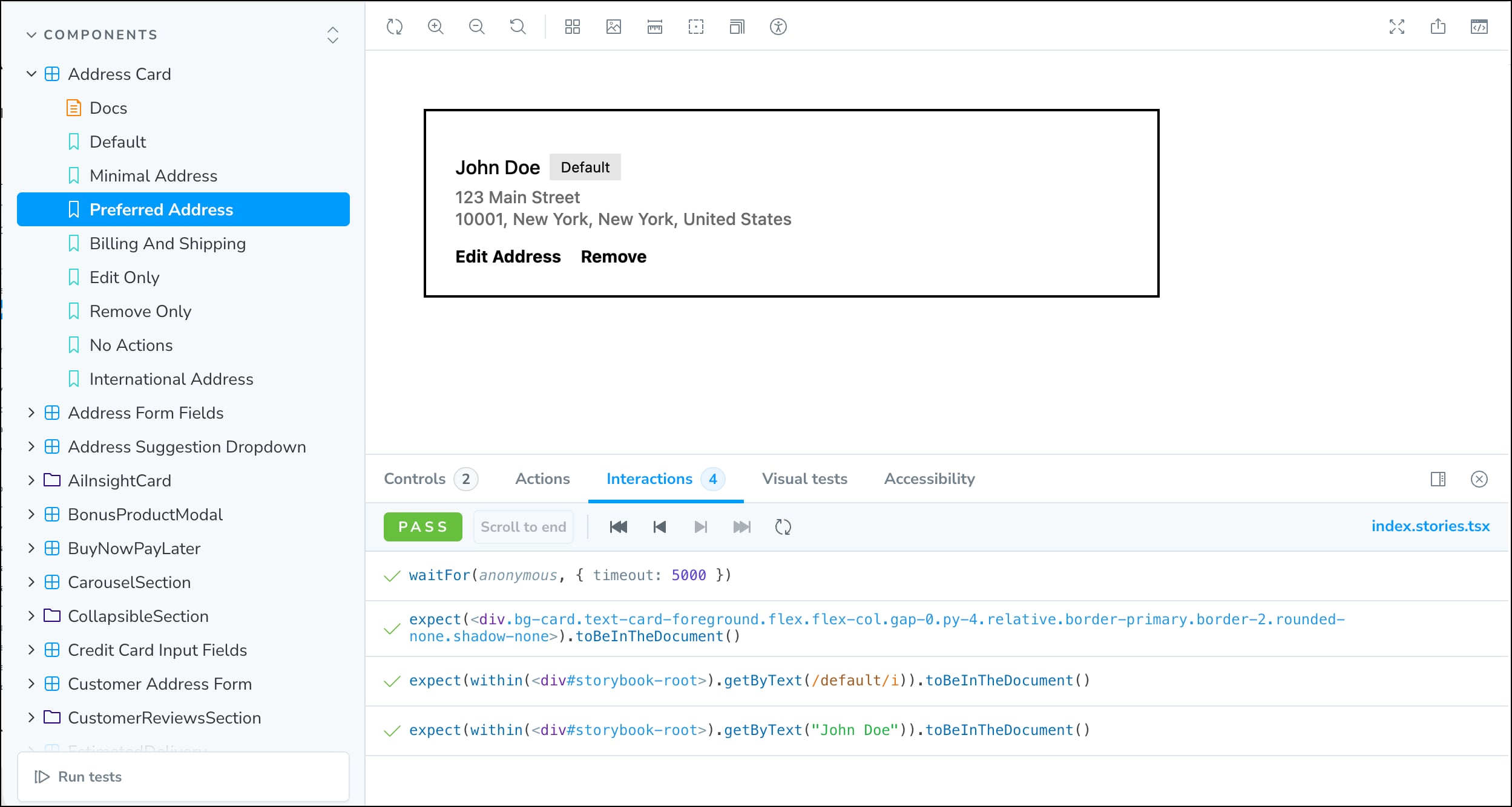Click the green PASS status badge
Image resolution: width=1512 pixels, height=807 pixels.
(x=422, y=527)
